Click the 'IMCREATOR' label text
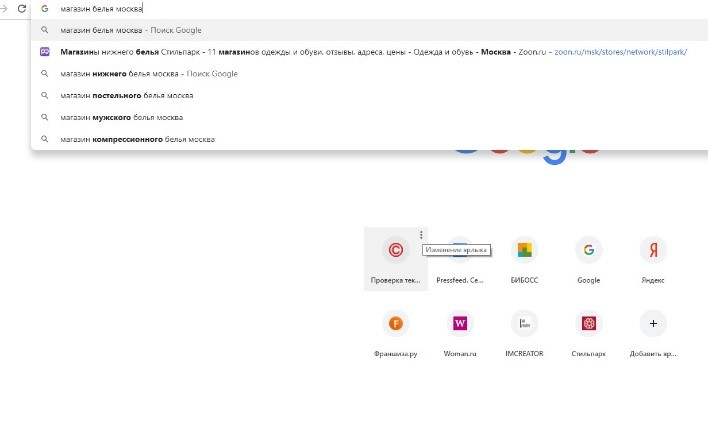 524,354
